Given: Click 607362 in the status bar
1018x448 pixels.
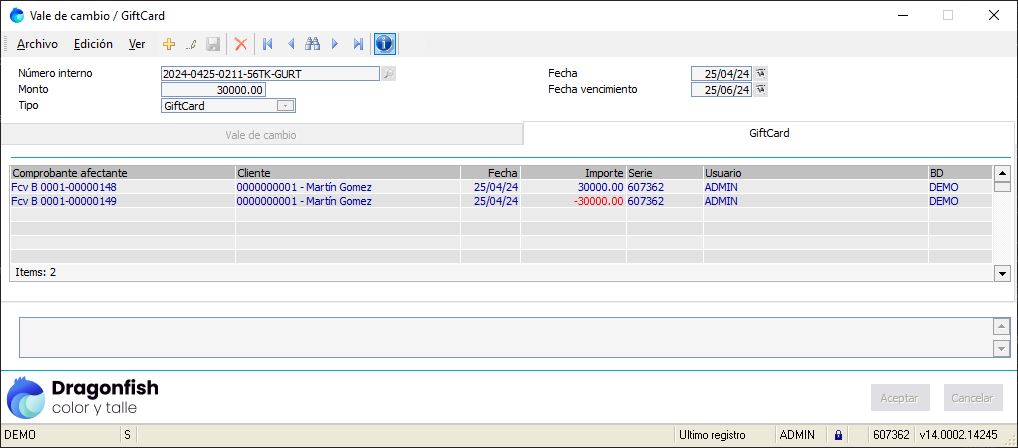Looking at the screenshot, I should coord(891,435).
